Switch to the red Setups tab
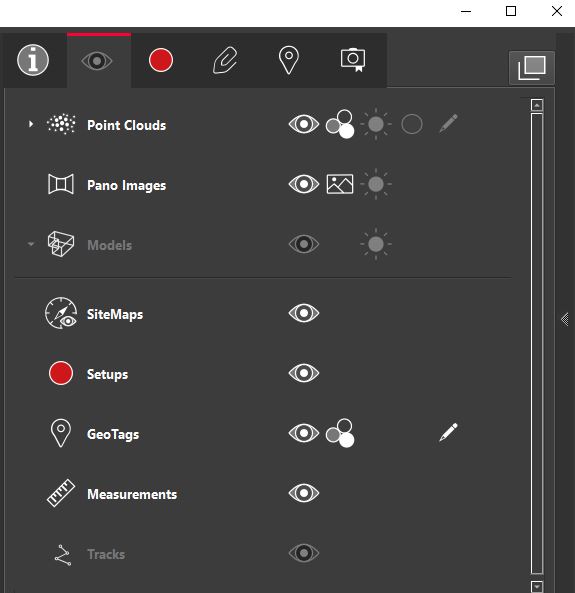The height and width of the screenshot is (593, 575). pyautogui.click(x=161, y=60)
